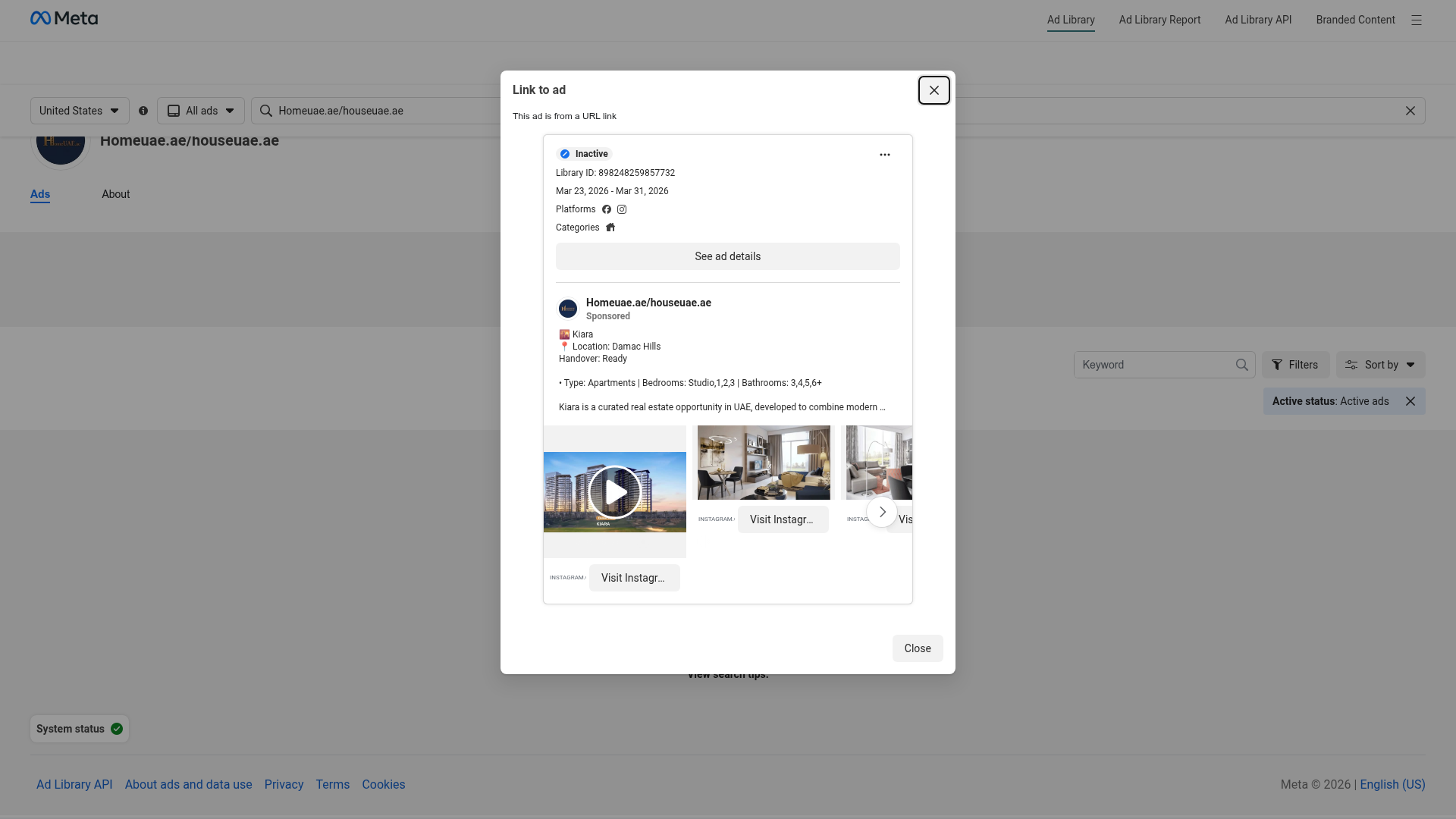1456x819 pixels.
Task: Expand the United States country dropdown
Action: click(80, 111)
